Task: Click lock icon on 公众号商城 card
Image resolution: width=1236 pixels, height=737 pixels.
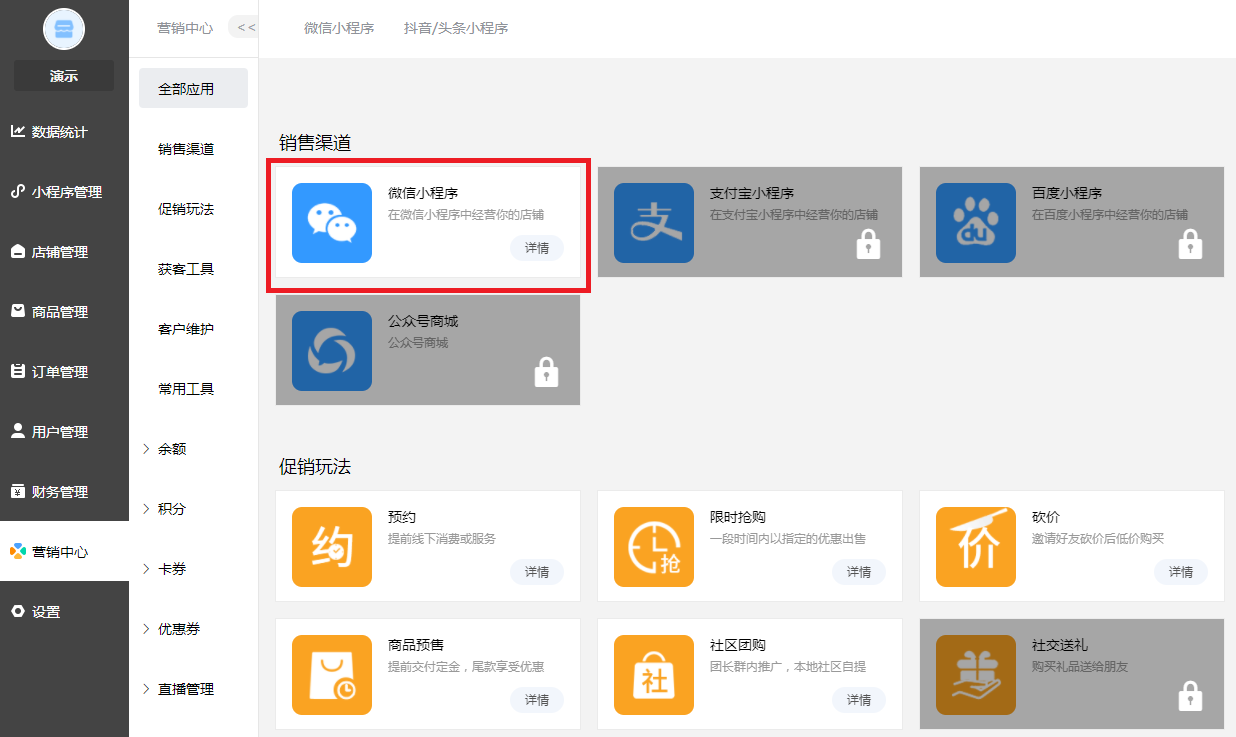Action: (546, 372)
